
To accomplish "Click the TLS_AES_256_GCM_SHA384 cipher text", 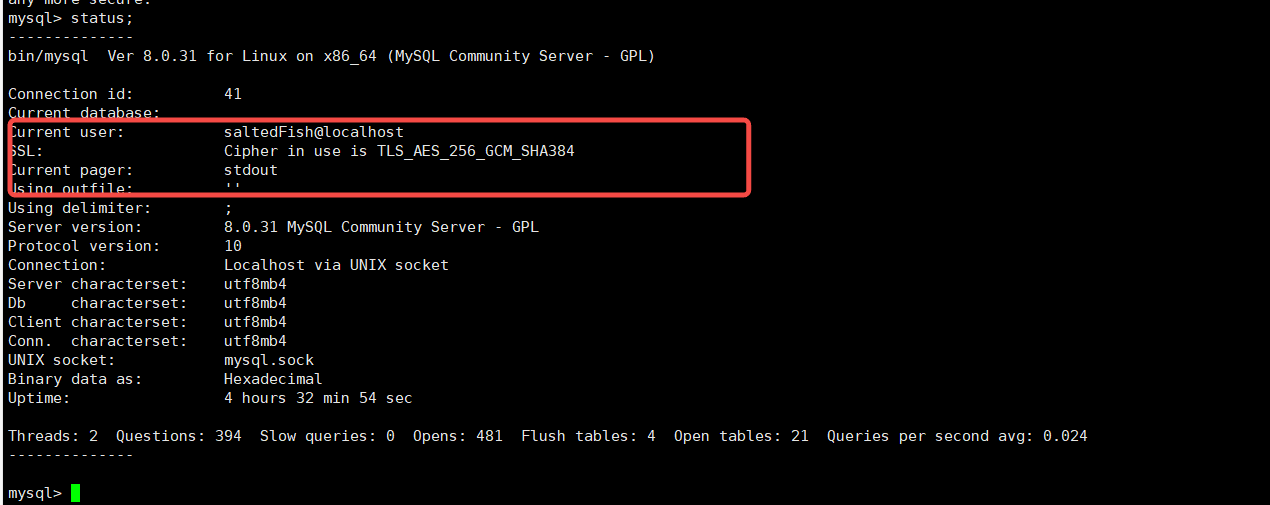I will [x=475, y=151].
